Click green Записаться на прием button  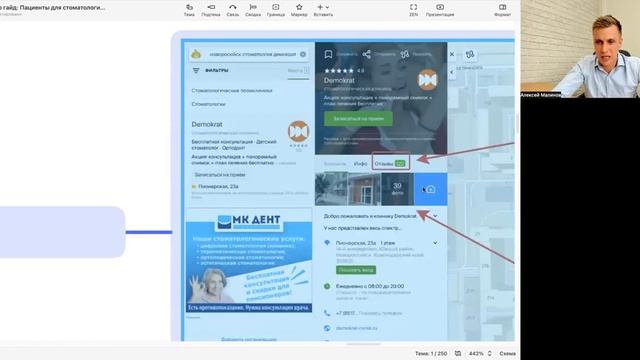pos(358,119)
